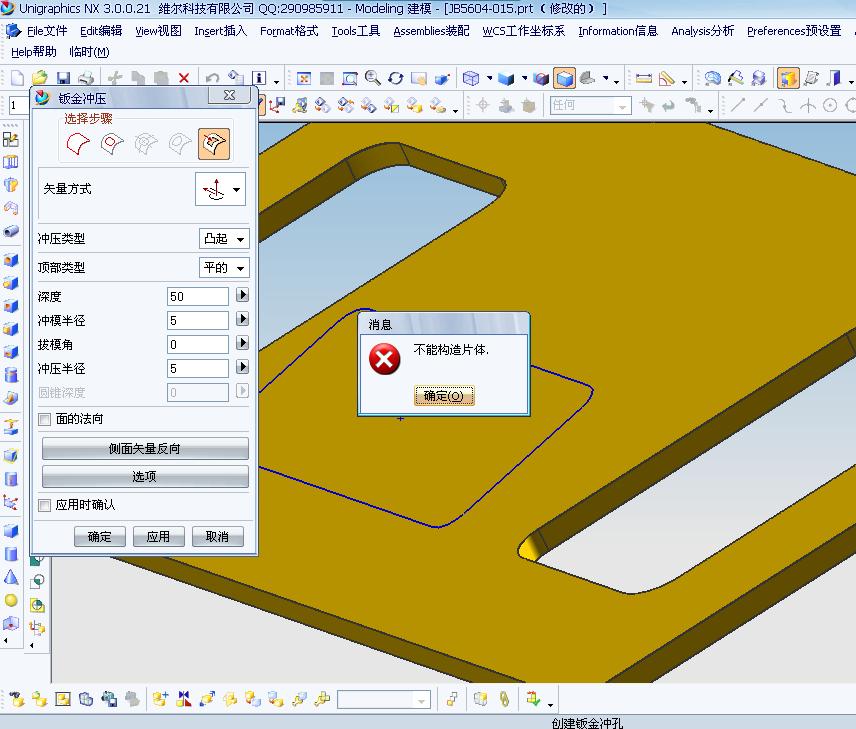Click the cone feature icon in sidebar
Viewport: 856px width, 729px height.
[x=11, y=577]
